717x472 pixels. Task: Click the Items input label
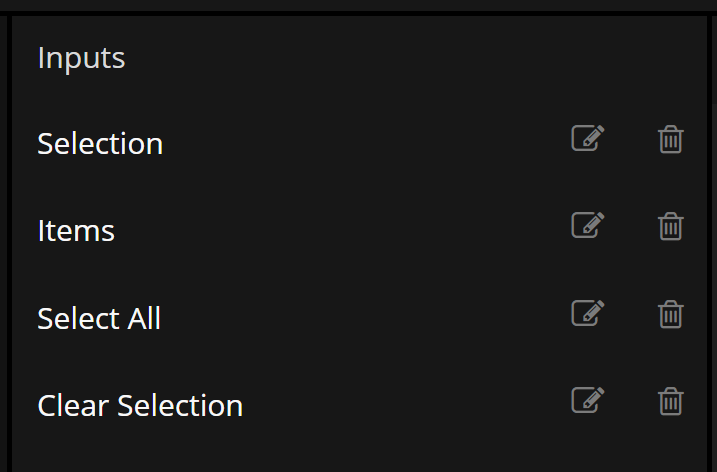[x=76, y=231]
